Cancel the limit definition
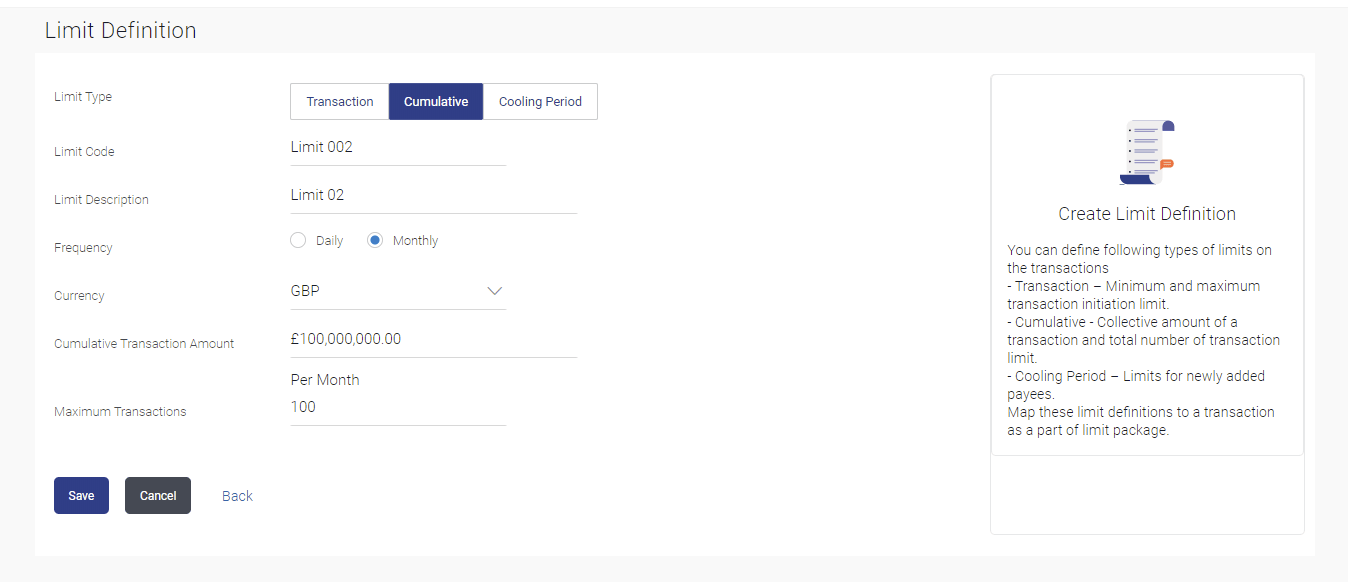The image size is (1348, 582). [x=158, y=496]
